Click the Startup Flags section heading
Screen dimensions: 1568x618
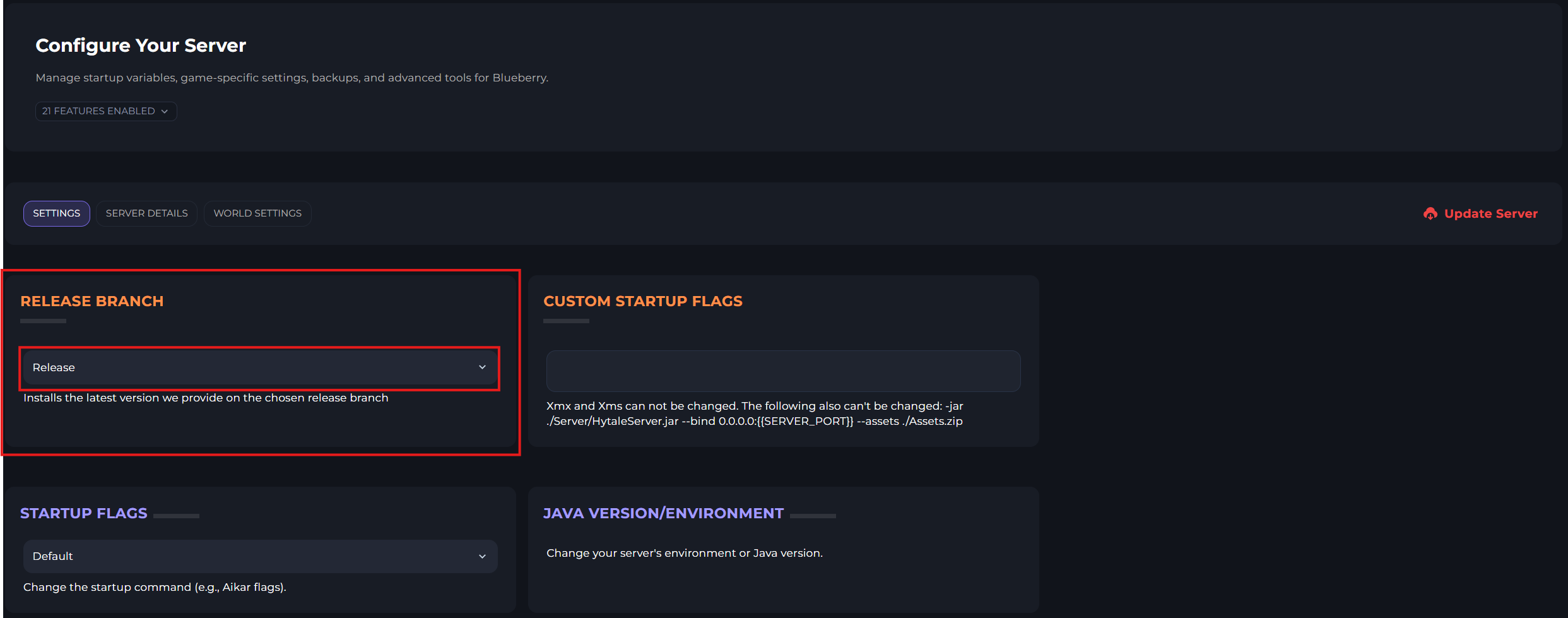[84, 513]
